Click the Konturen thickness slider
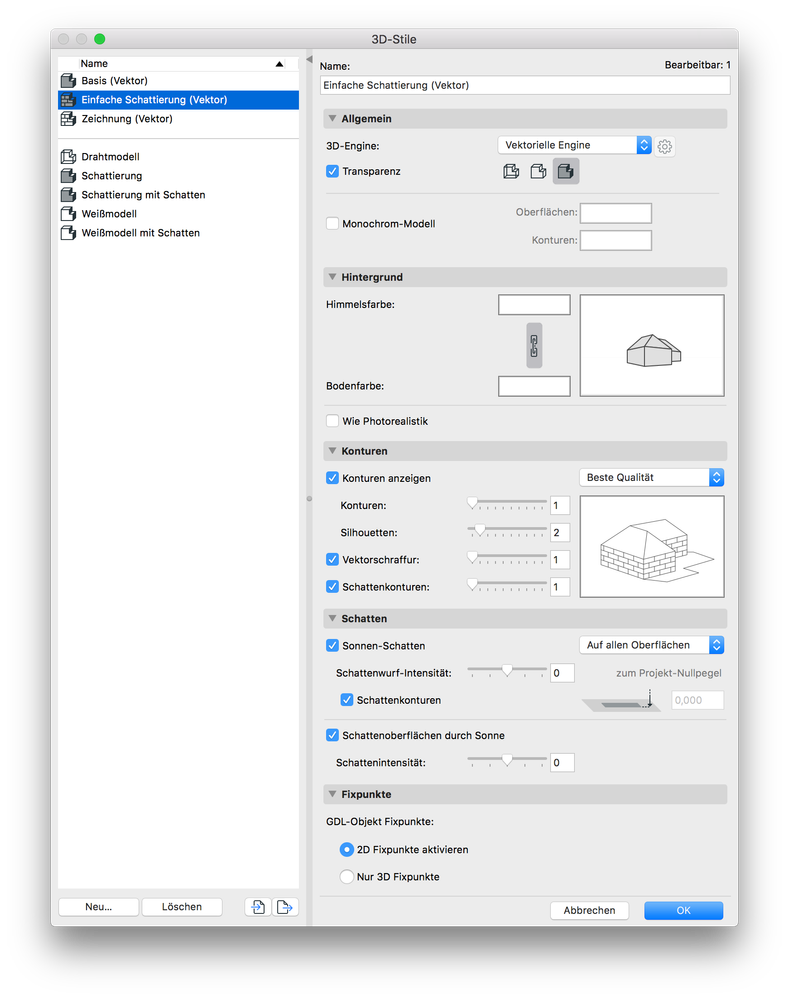The width and height of the screenshot is (789, 999). coord(507,505)
